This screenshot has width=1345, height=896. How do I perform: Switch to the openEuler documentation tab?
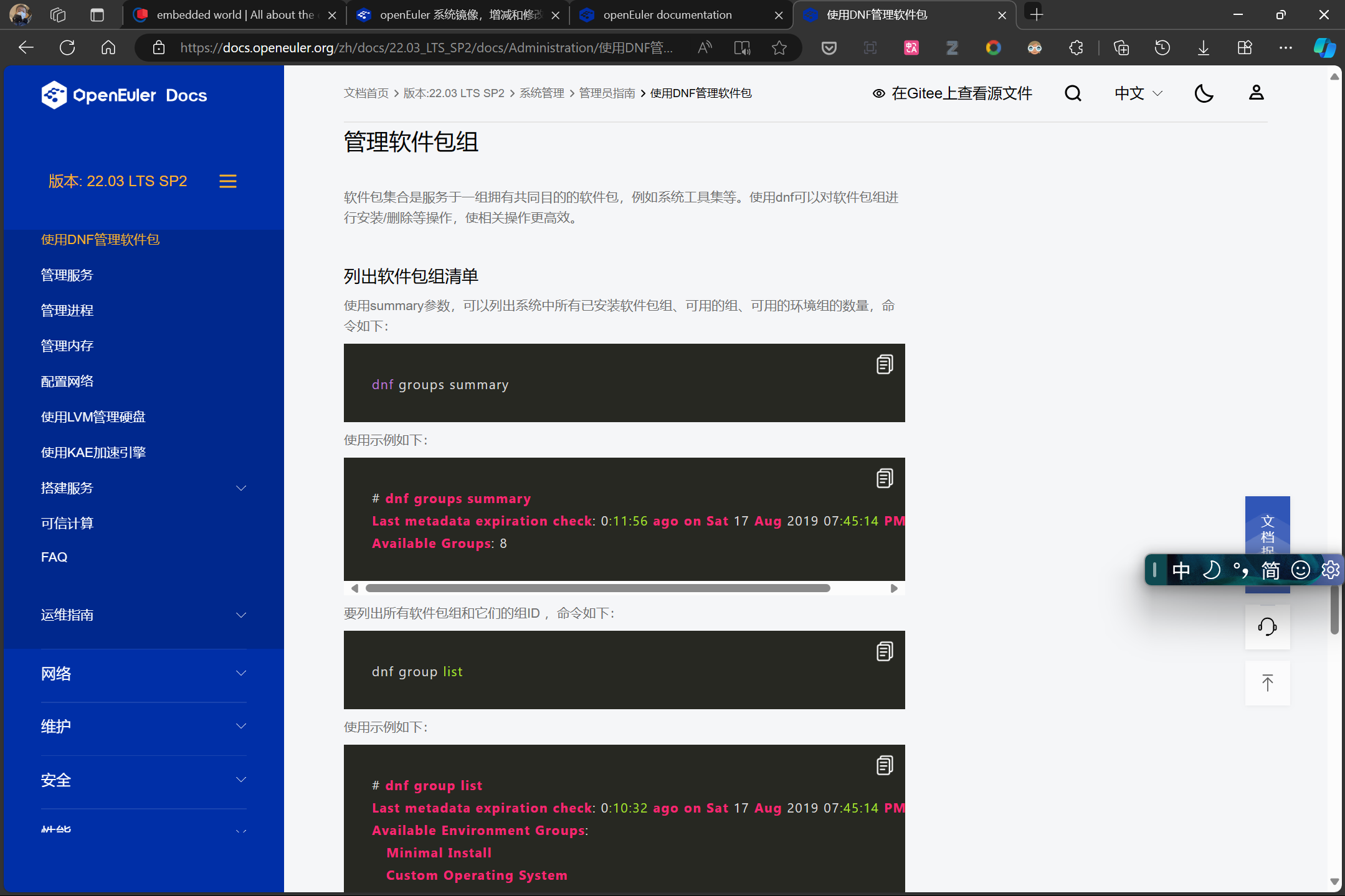[667, 15]
